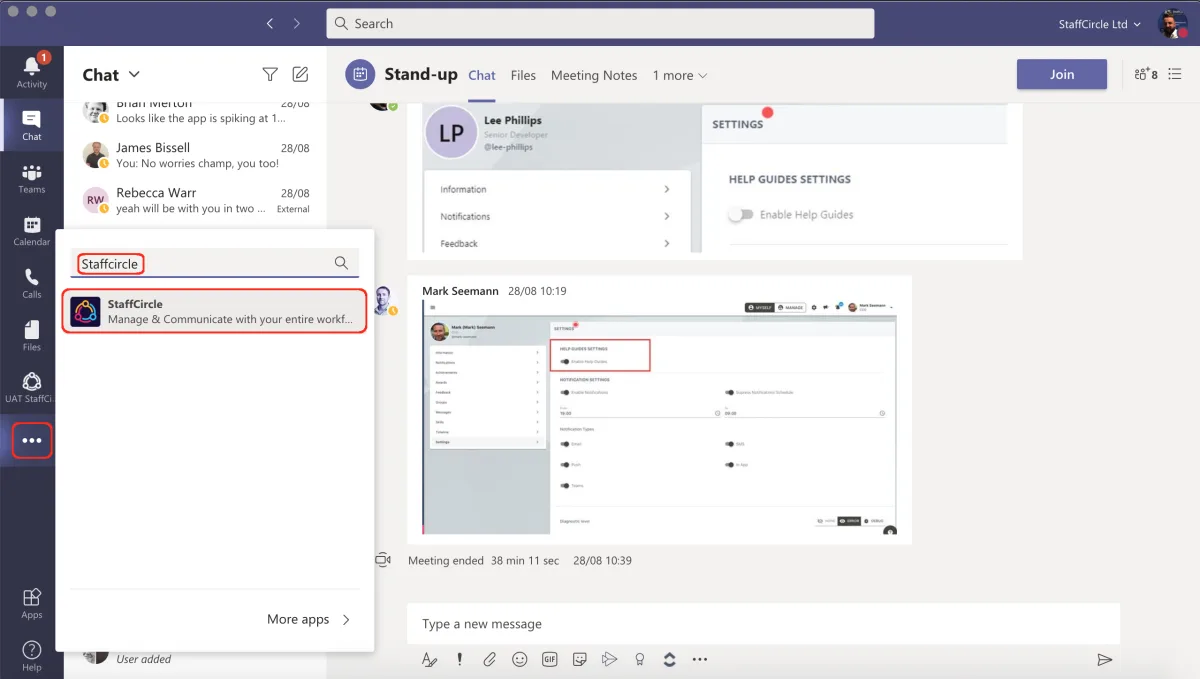Open the GIF picker
The height and width of the screenshot is (679, 1200).
(x=549, y=659)
